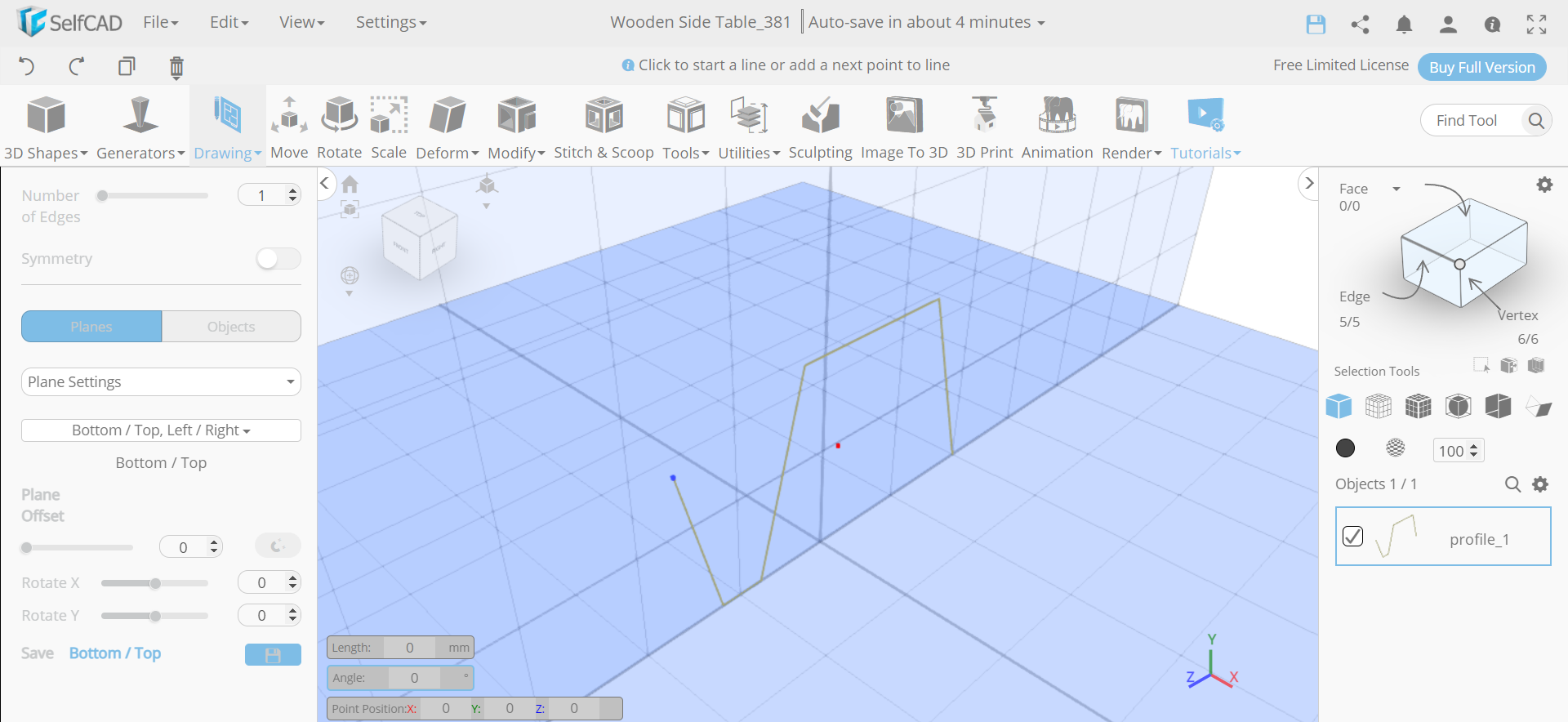Open the File menu
The height and width of the screenshot is (722, 1568).
[161, 22]
